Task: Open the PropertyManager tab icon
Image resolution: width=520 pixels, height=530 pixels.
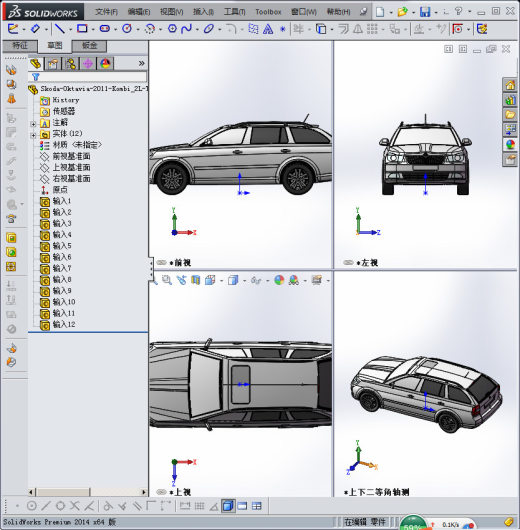Action: tap(53, 64)
